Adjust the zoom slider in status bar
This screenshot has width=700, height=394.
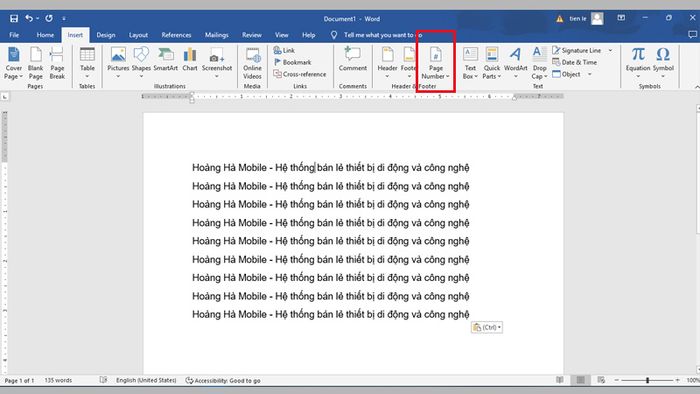click(647, 380)
